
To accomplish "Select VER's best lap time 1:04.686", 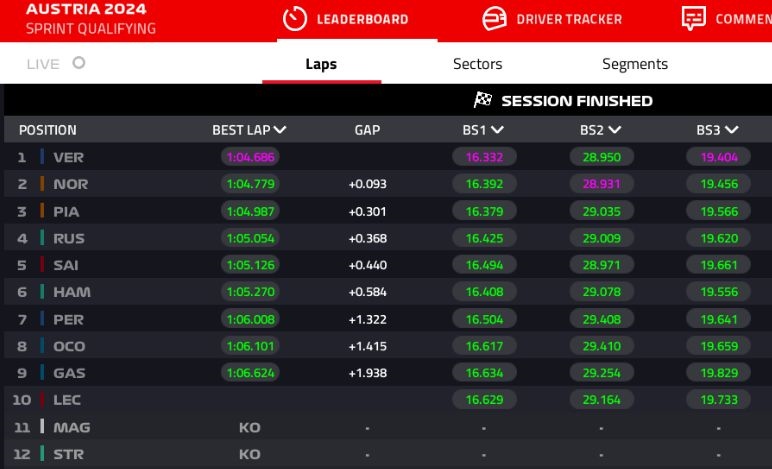I will coord(250,157).
